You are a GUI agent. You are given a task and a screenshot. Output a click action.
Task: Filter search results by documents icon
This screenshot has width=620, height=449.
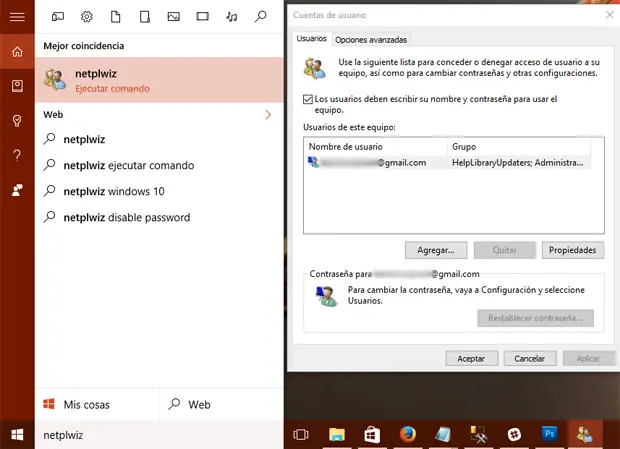(115, 17)
